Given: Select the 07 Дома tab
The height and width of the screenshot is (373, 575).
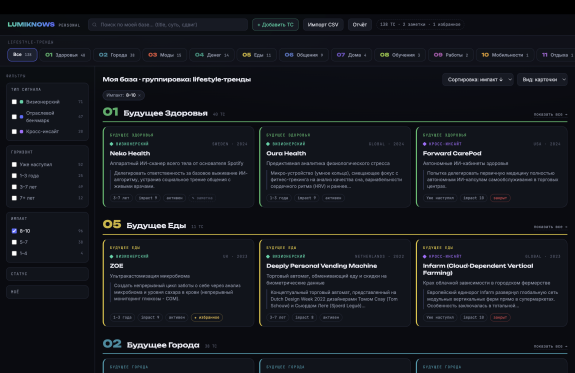Looking at the screenshot, I should [x=351, y=55].
